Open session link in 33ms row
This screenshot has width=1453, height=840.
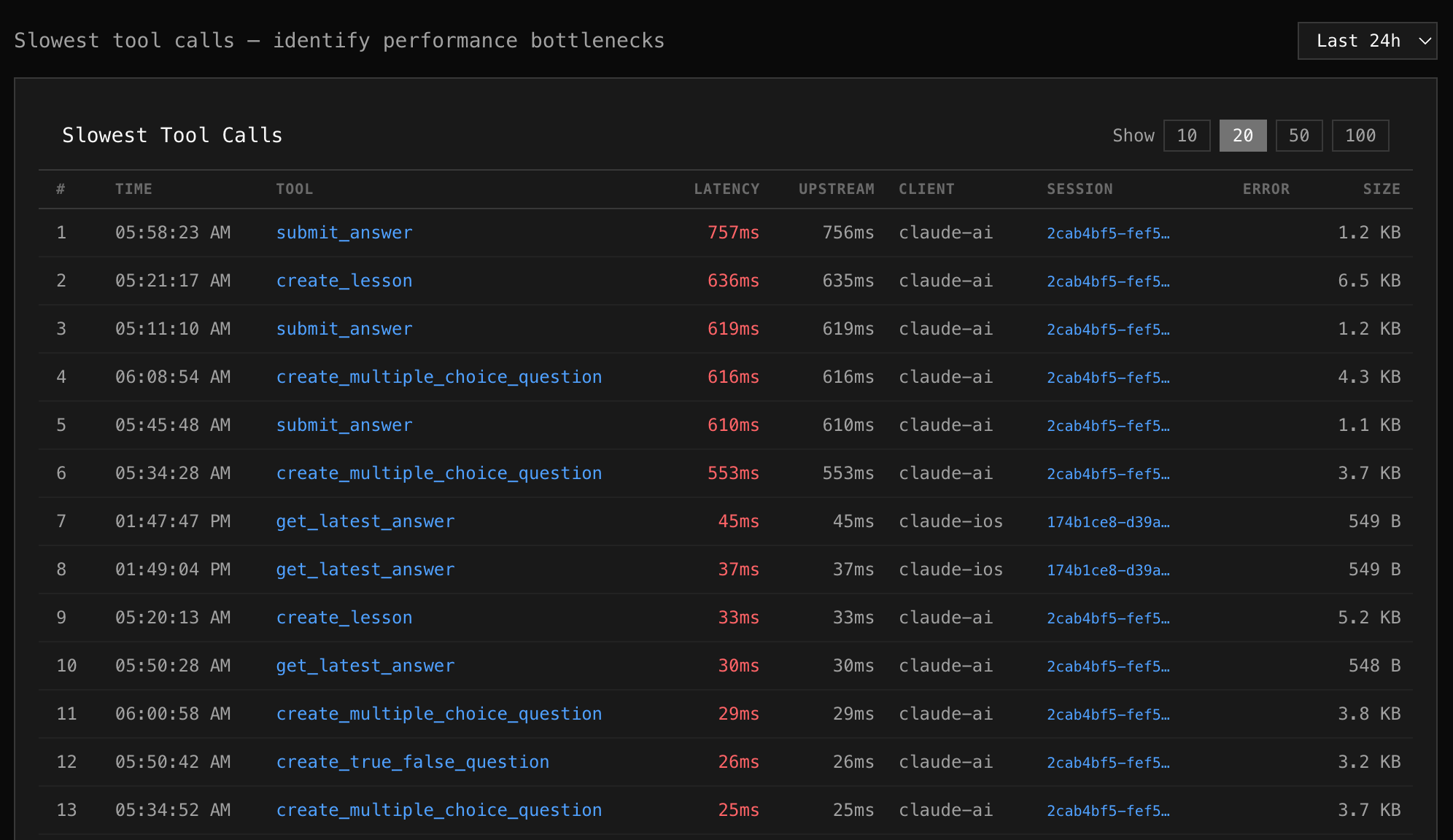click(1108, 618)
